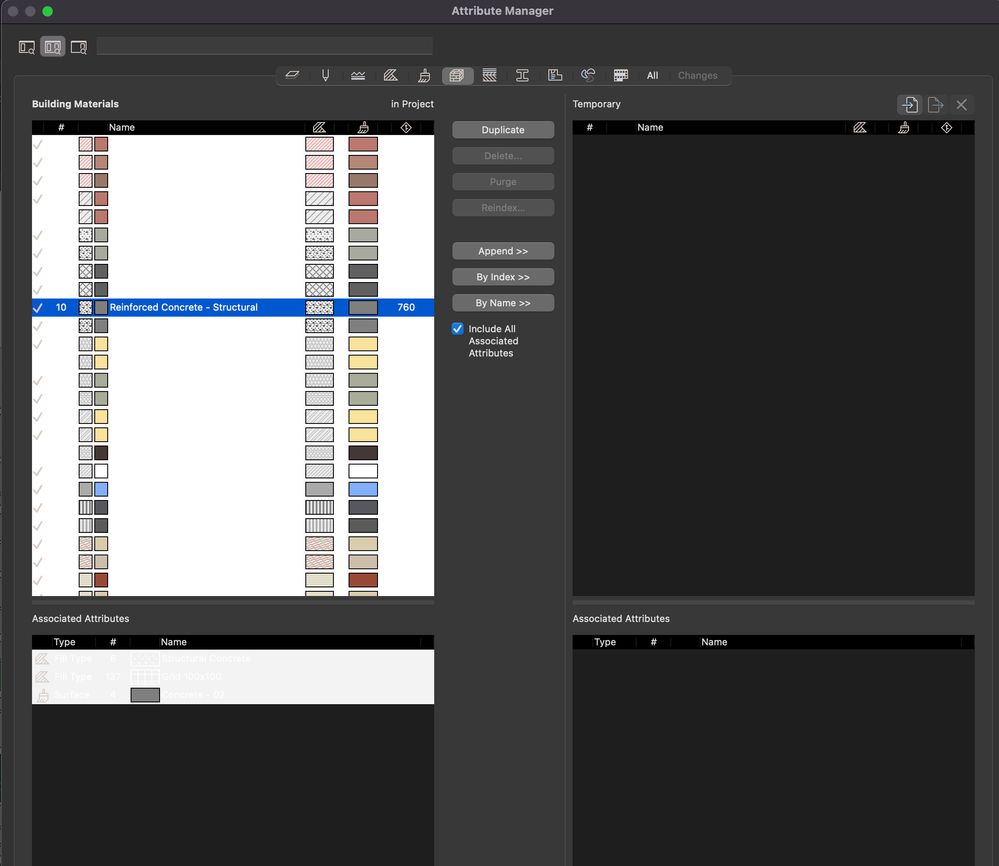999x866 pixels.
Task: Toggle checkmark on Reinforced Concrete - Structural row
Action: click(x=38, y=308)
